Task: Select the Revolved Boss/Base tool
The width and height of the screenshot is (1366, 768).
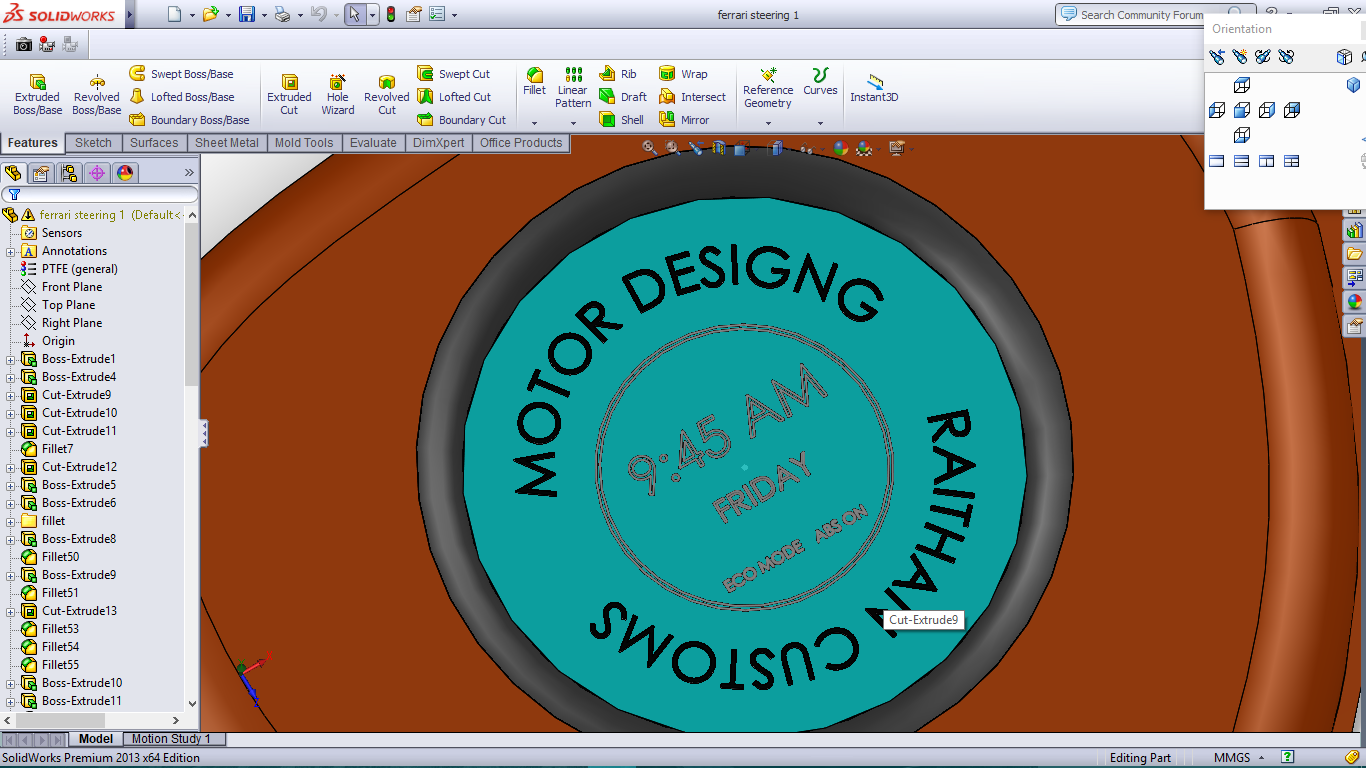Action: tap(97, 94)
